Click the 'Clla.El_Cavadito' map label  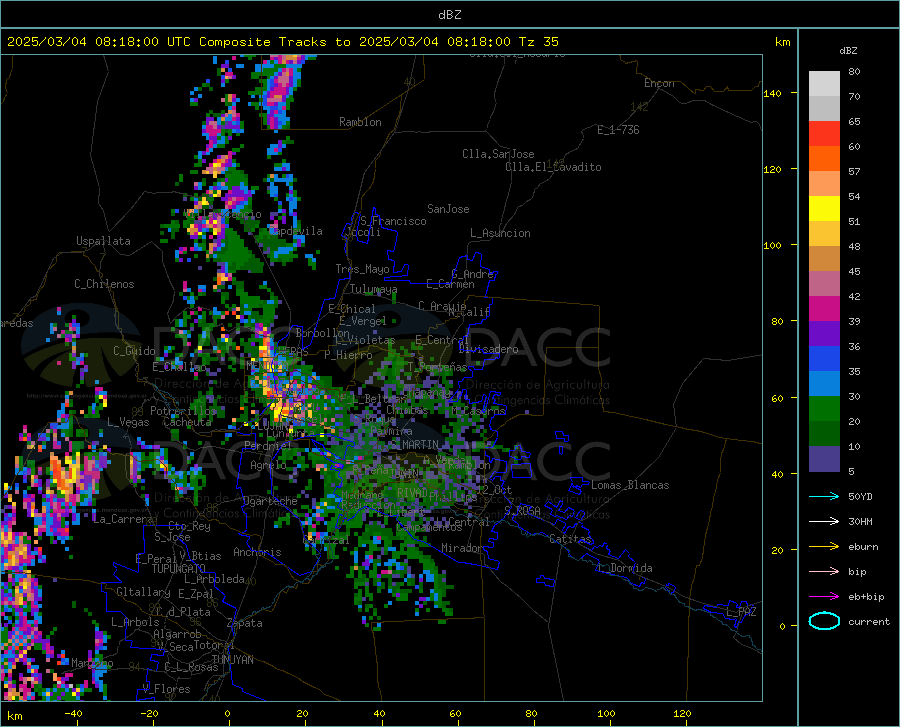click(553, 167)
